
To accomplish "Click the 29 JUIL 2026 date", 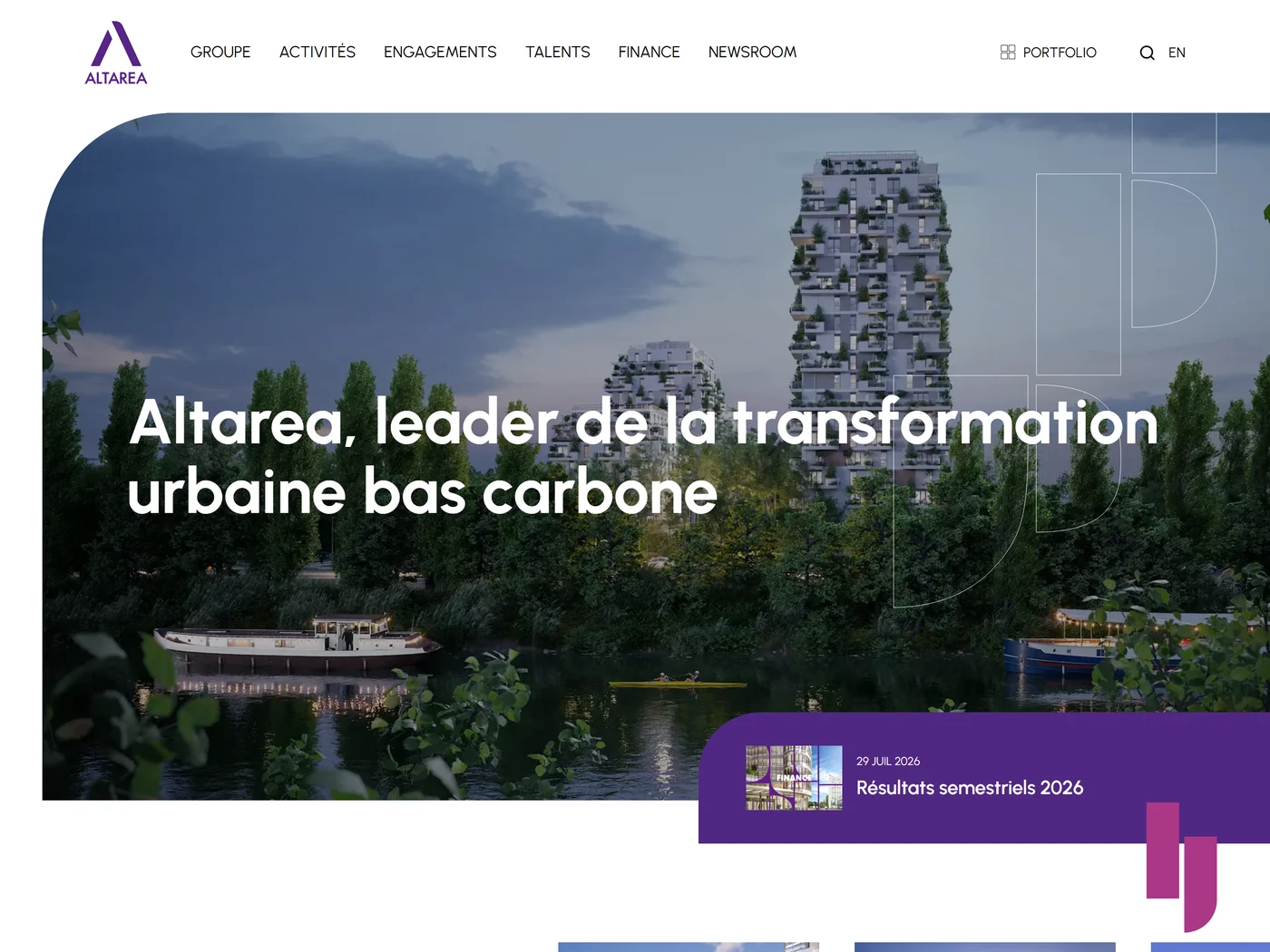I will coord(888,762).
